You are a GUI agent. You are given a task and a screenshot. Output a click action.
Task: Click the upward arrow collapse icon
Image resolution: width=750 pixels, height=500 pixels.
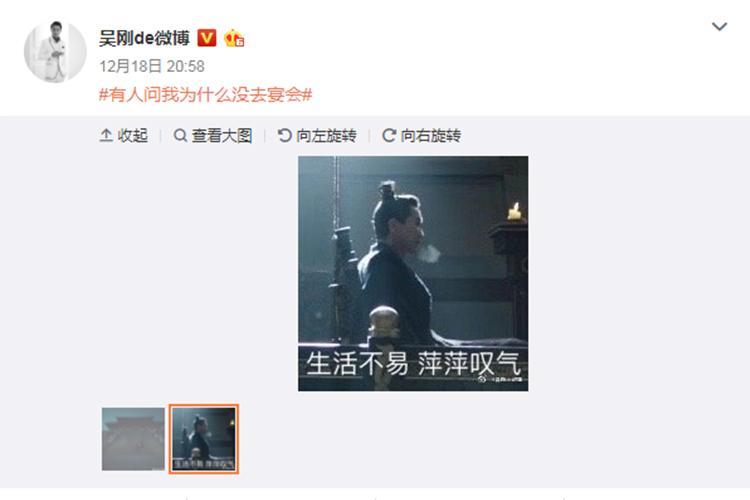[x=106, y=135]
